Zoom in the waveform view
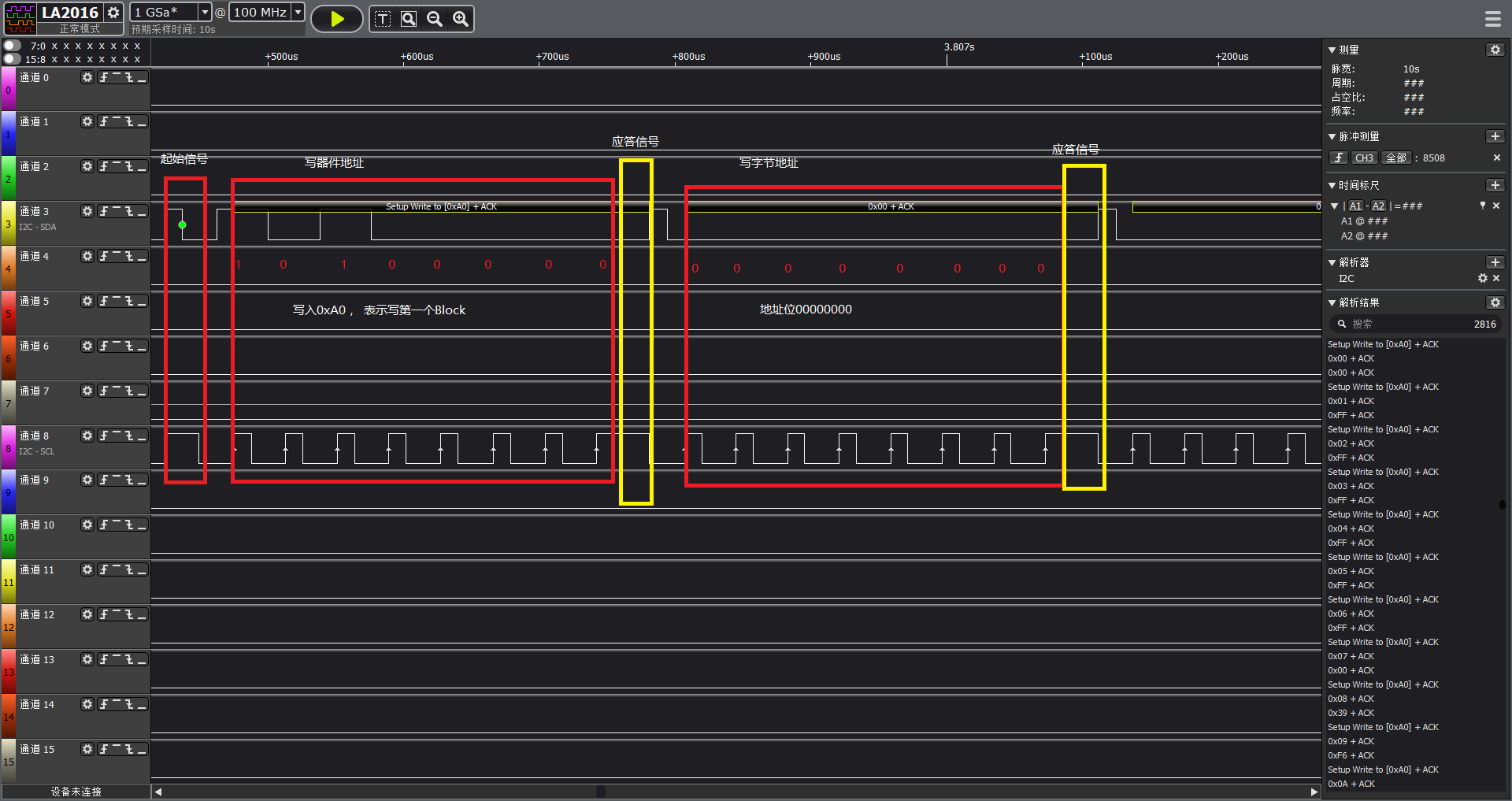This screenshot has width=1512, height=801. pos(461,19)
